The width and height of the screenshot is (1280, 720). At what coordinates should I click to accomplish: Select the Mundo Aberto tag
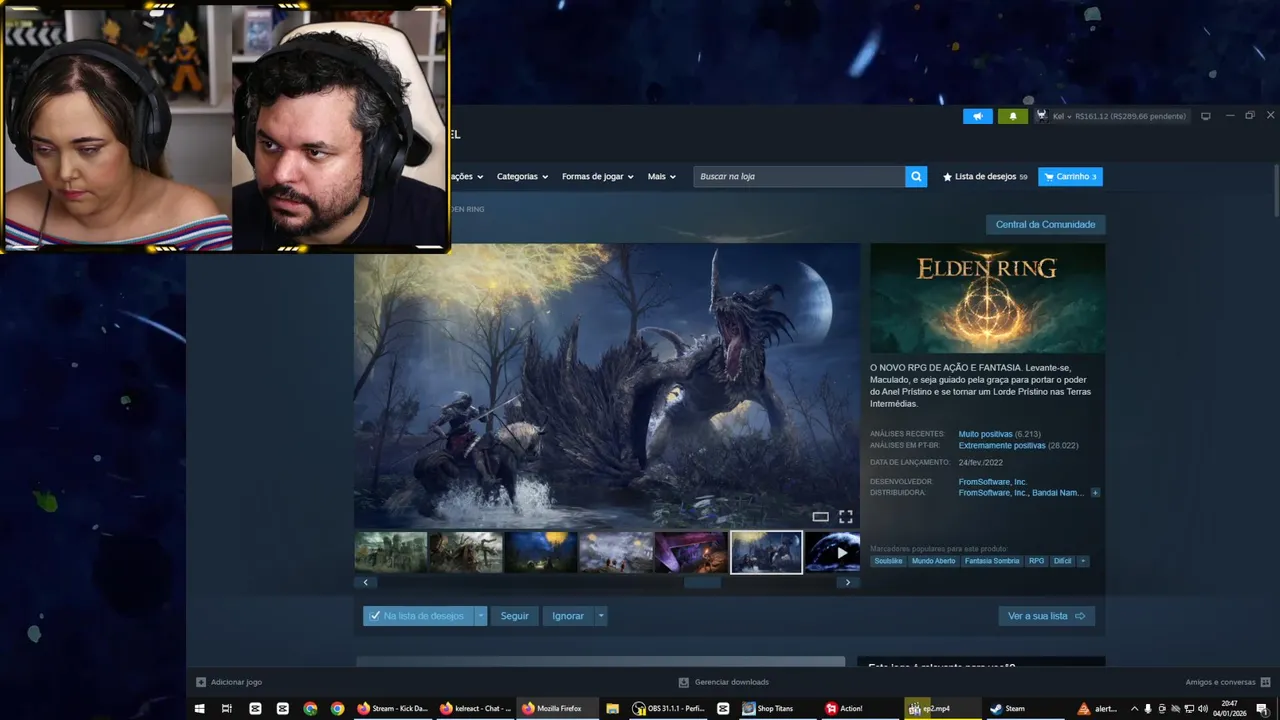[x=933, y=561]
